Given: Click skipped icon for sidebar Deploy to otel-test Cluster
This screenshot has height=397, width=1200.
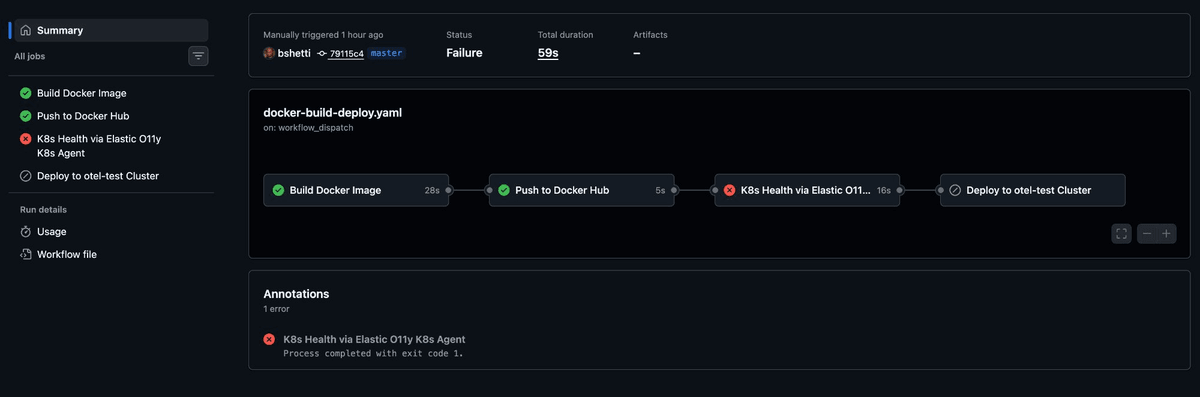Looking at the screenshot, I should pos(26,176).
